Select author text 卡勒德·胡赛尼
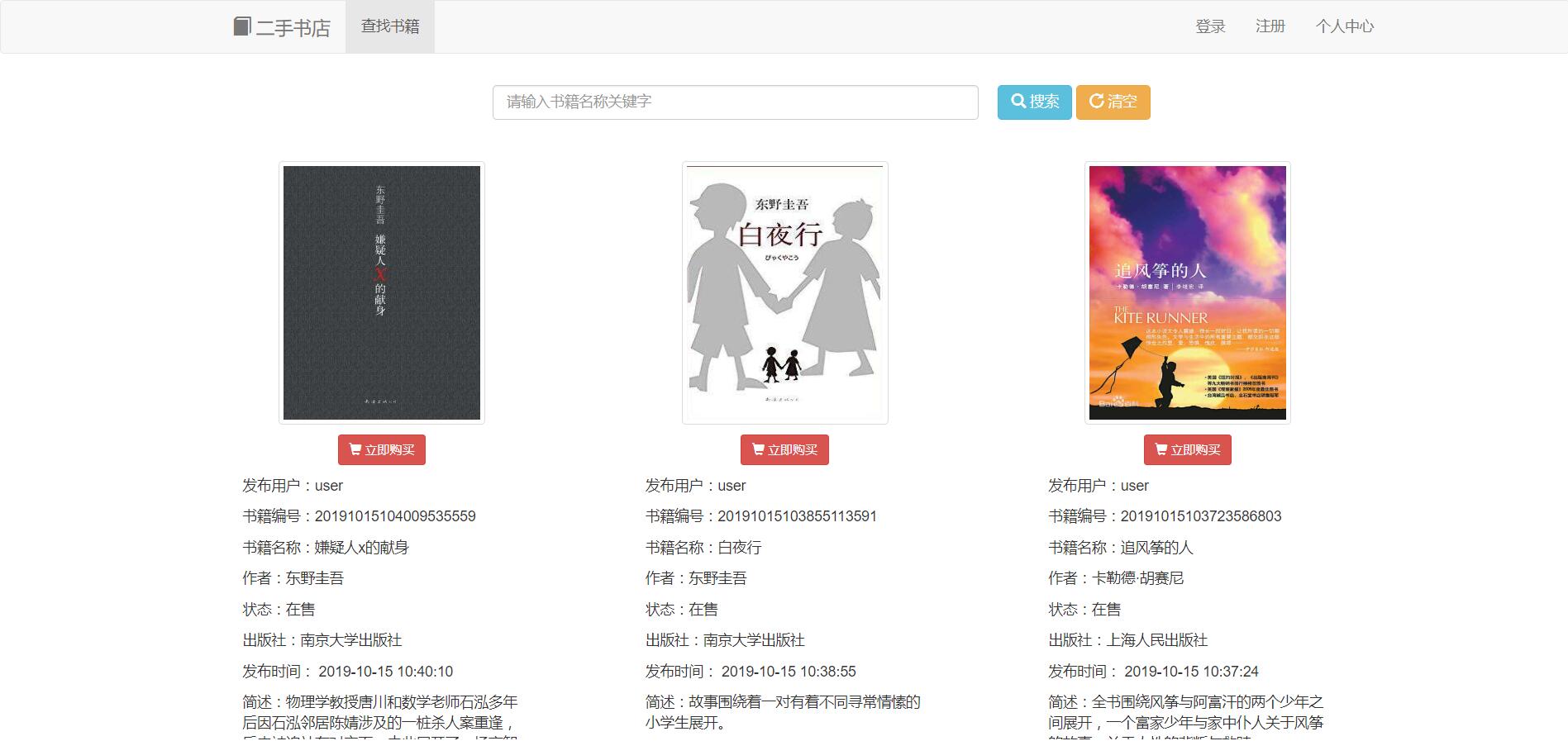 tap(1138, 578)
